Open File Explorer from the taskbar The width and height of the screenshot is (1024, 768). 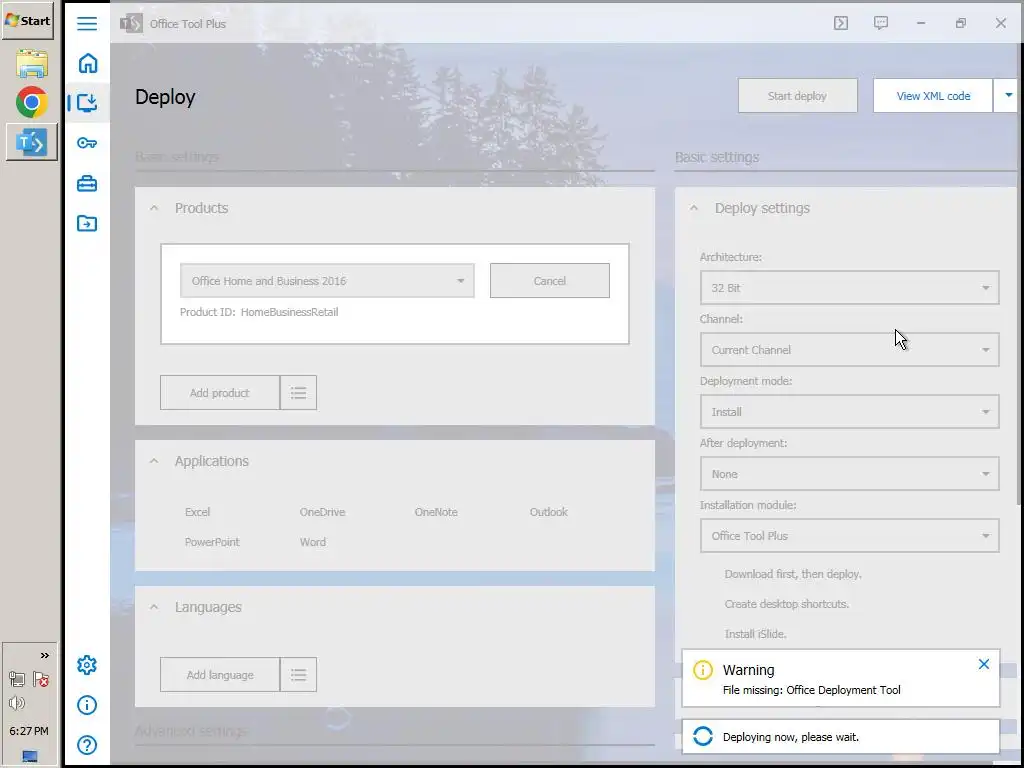pos(31,64)
